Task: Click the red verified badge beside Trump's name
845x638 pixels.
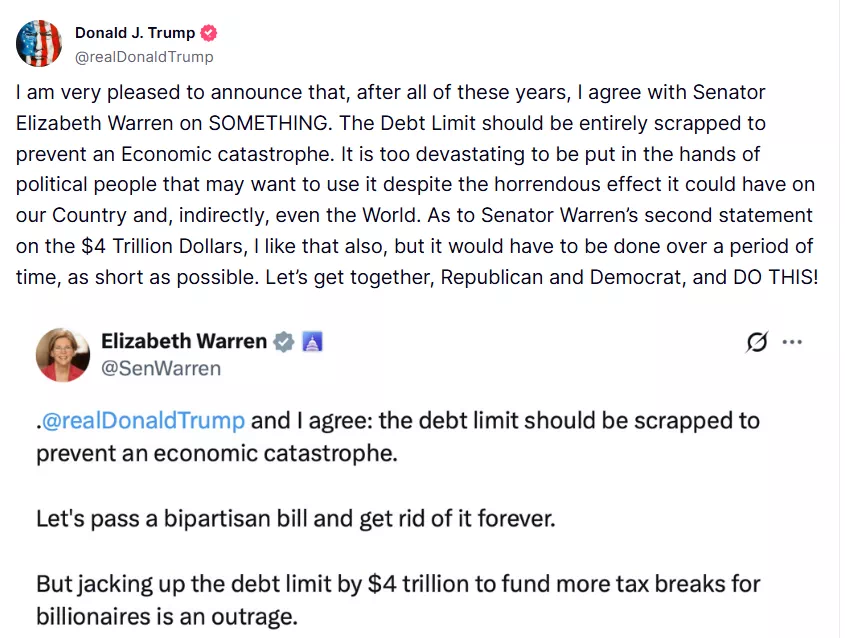Action: (x=209, y=33)
